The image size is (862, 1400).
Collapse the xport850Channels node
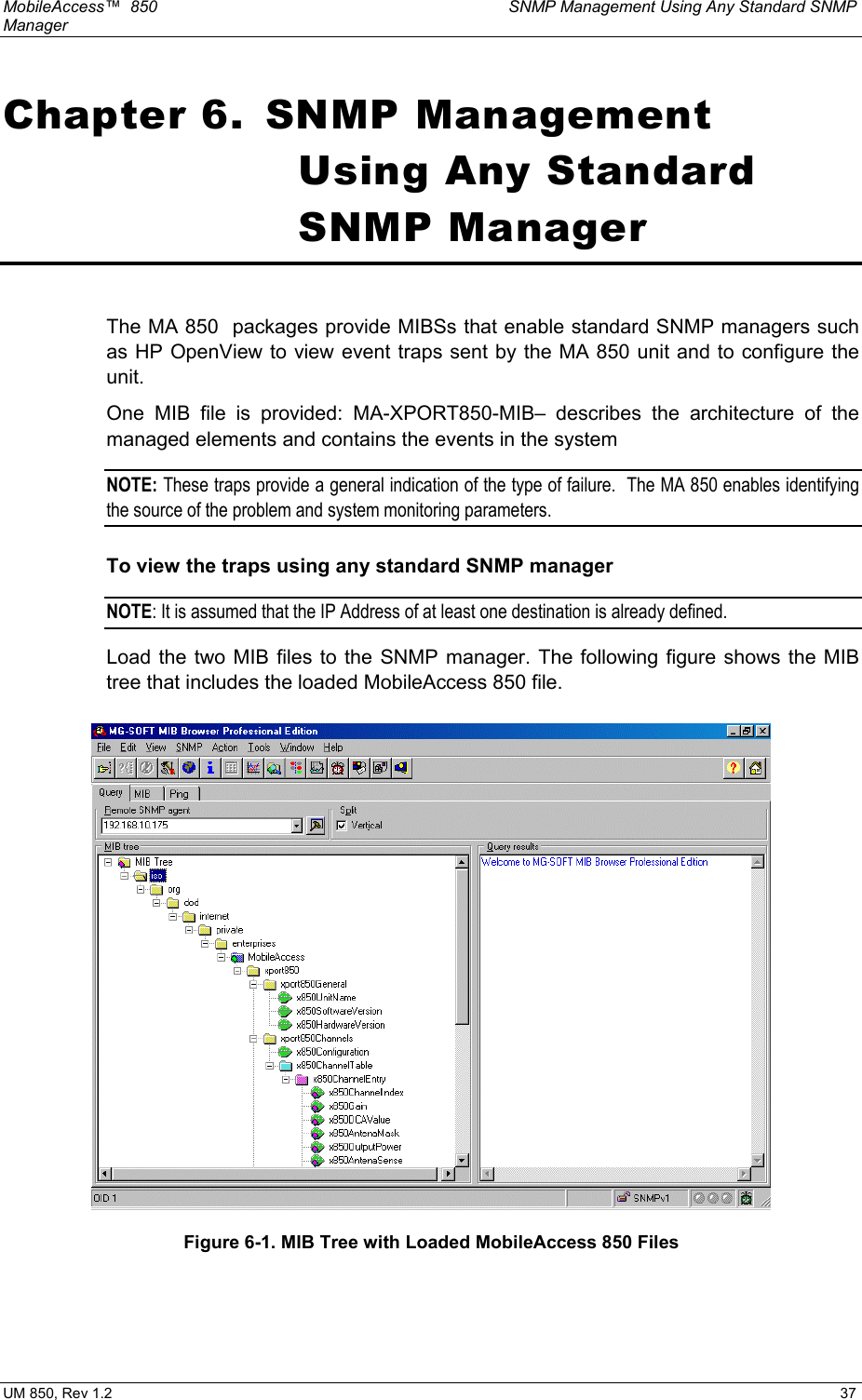tap(253, 1039)
